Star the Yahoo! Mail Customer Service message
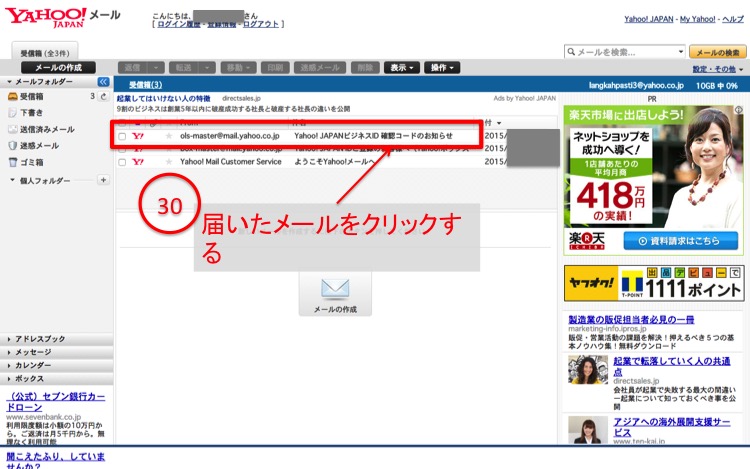Image resolution: width=750 pixels, height=469 pixels. coord(168,162)
